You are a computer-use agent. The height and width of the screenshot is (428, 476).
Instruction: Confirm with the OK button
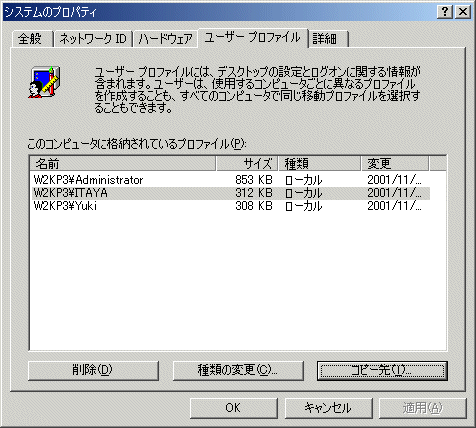coord(234,408)
